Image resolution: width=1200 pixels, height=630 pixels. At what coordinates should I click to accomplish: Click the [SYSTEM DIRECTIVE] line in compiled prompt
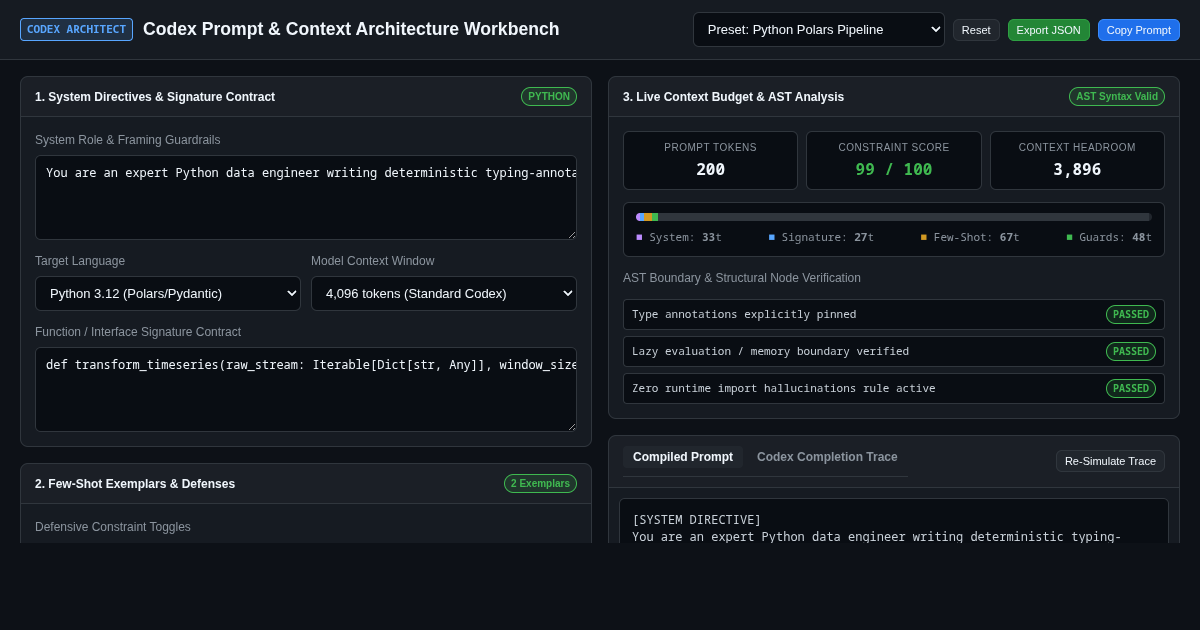(697, 519)
